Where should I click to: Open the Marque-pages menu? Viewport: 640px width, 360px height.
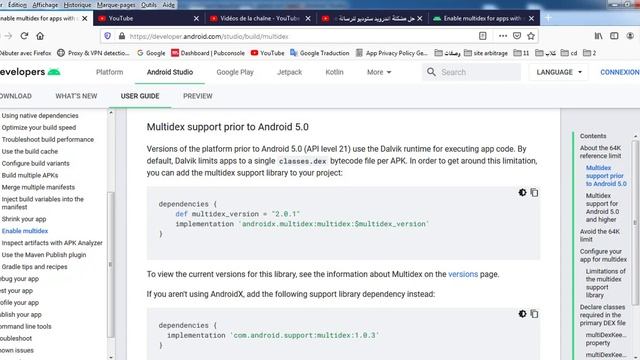coord(116,5)
